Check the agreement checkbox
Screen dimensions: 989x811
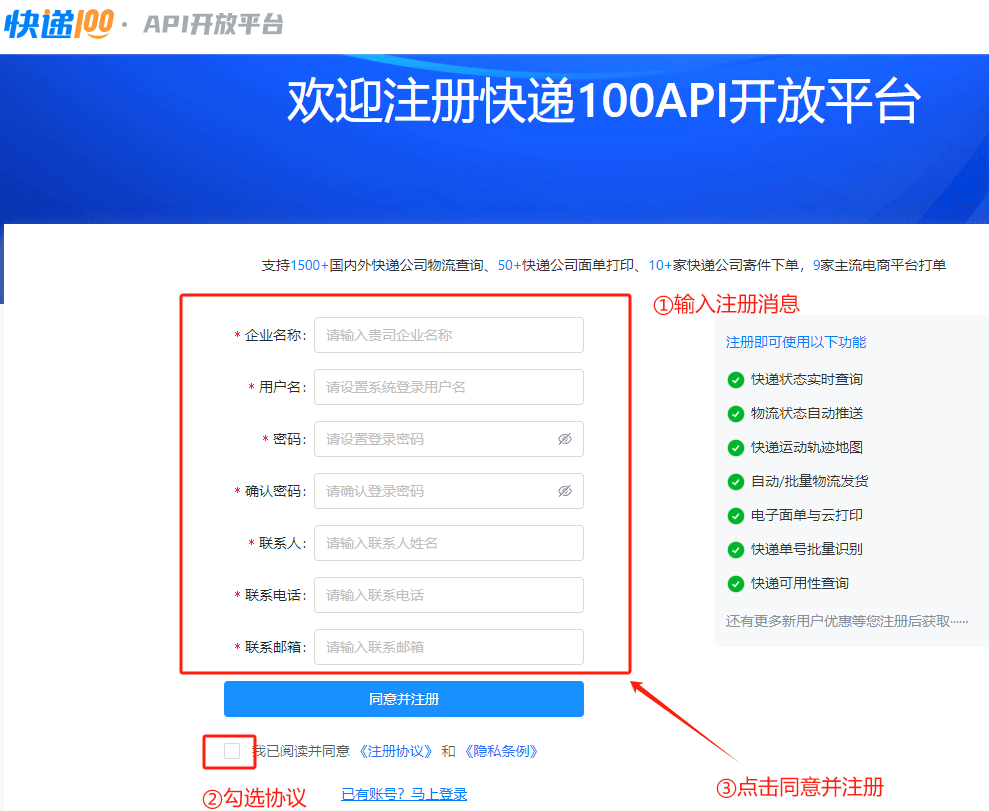[x=232, y=751]
